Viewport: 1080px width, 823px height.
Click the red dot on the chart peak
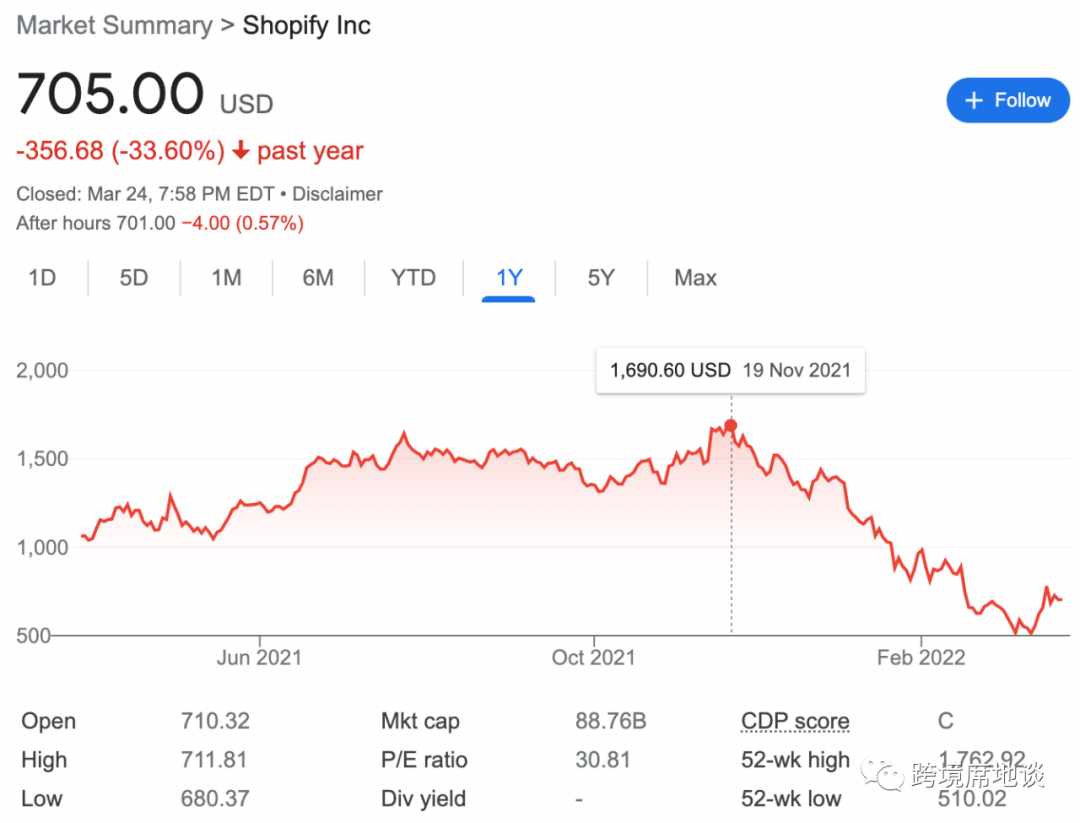tap(731, 426)
